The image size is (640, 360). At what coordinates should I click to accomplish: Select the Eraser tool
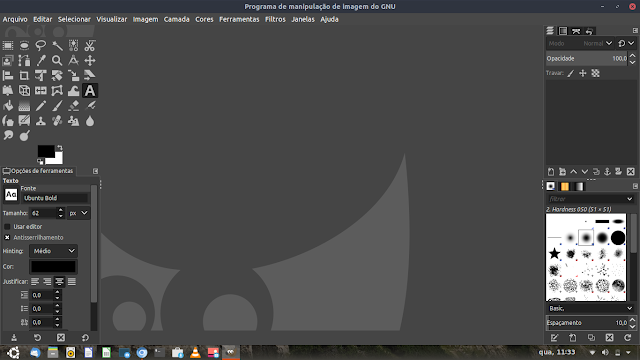coord(73,106)
